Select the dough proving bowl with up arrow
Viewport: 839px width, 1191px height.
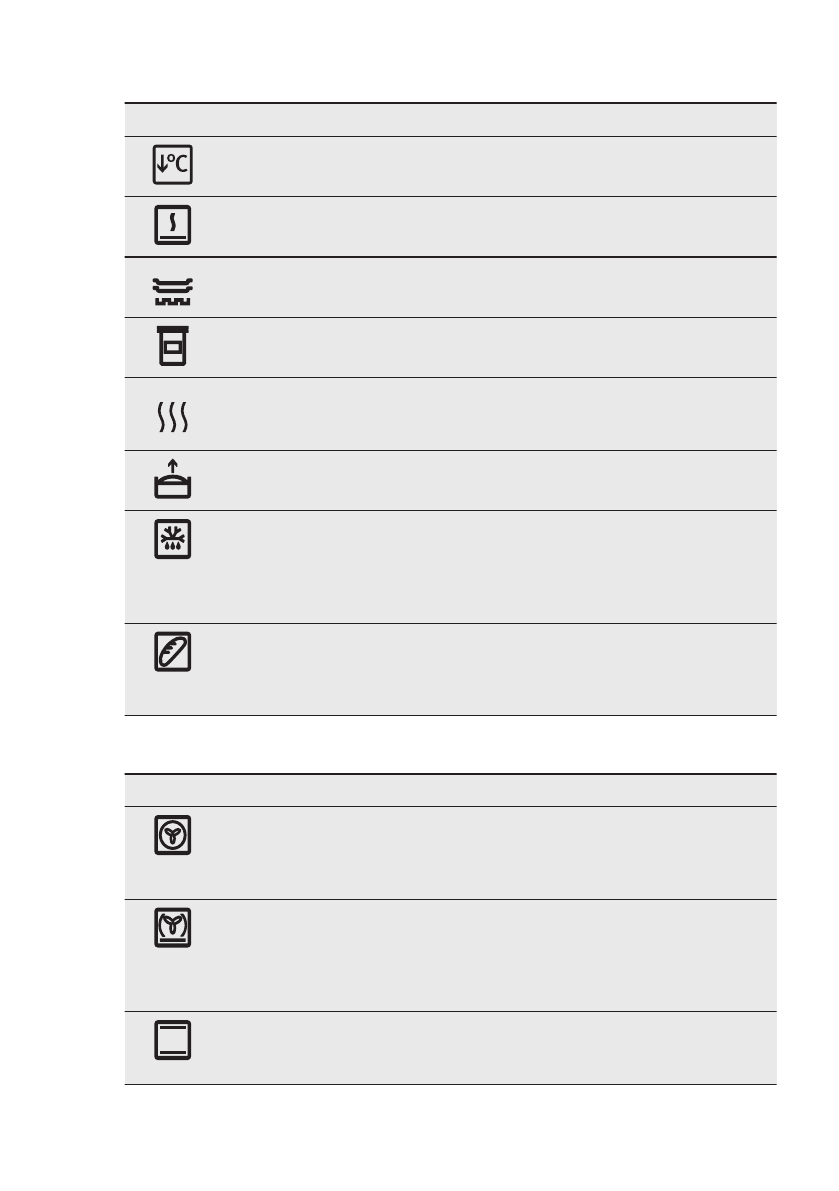pos(173,480)
